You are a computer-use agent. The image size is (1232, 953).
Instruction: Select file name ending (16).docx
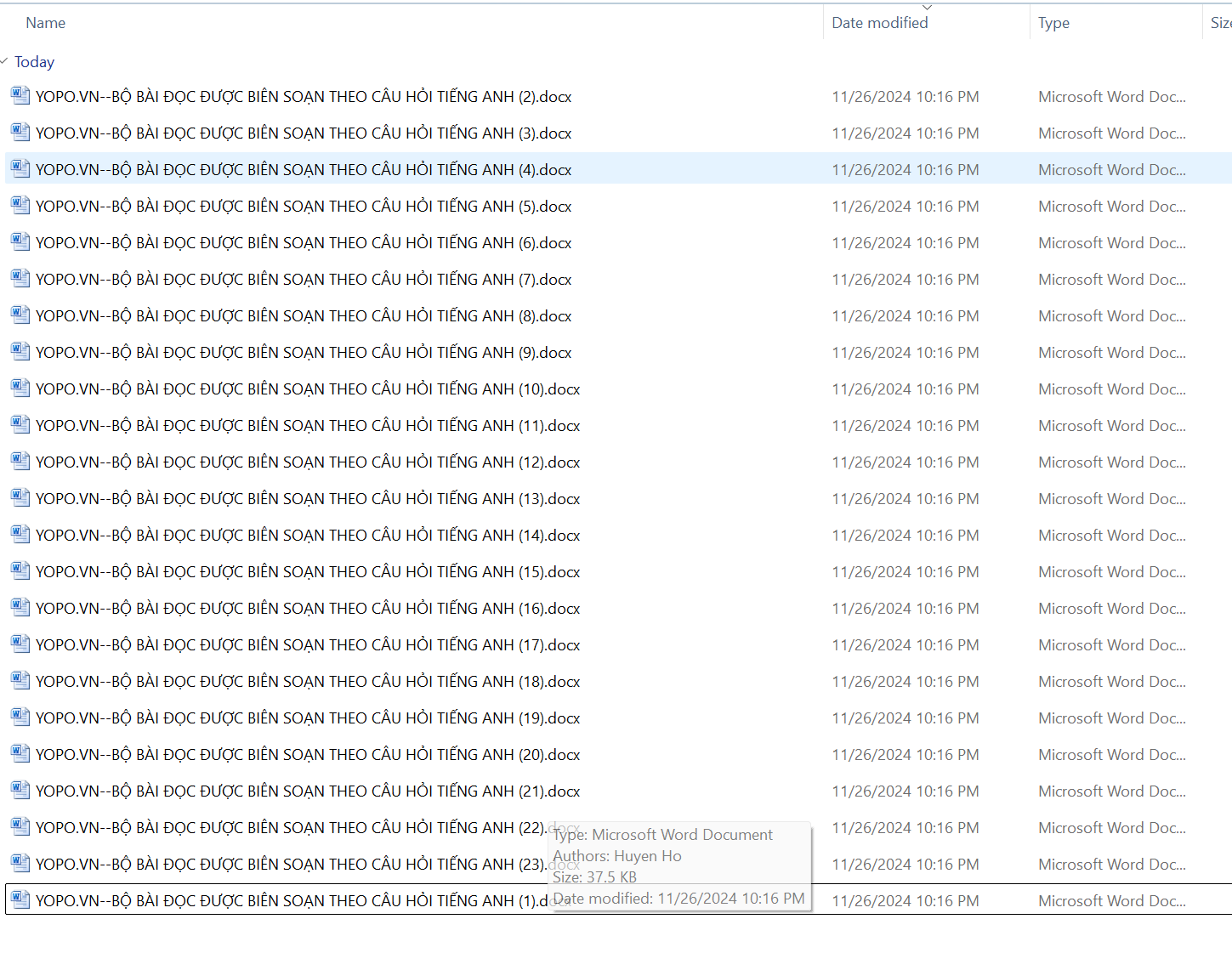coord(308,609)
